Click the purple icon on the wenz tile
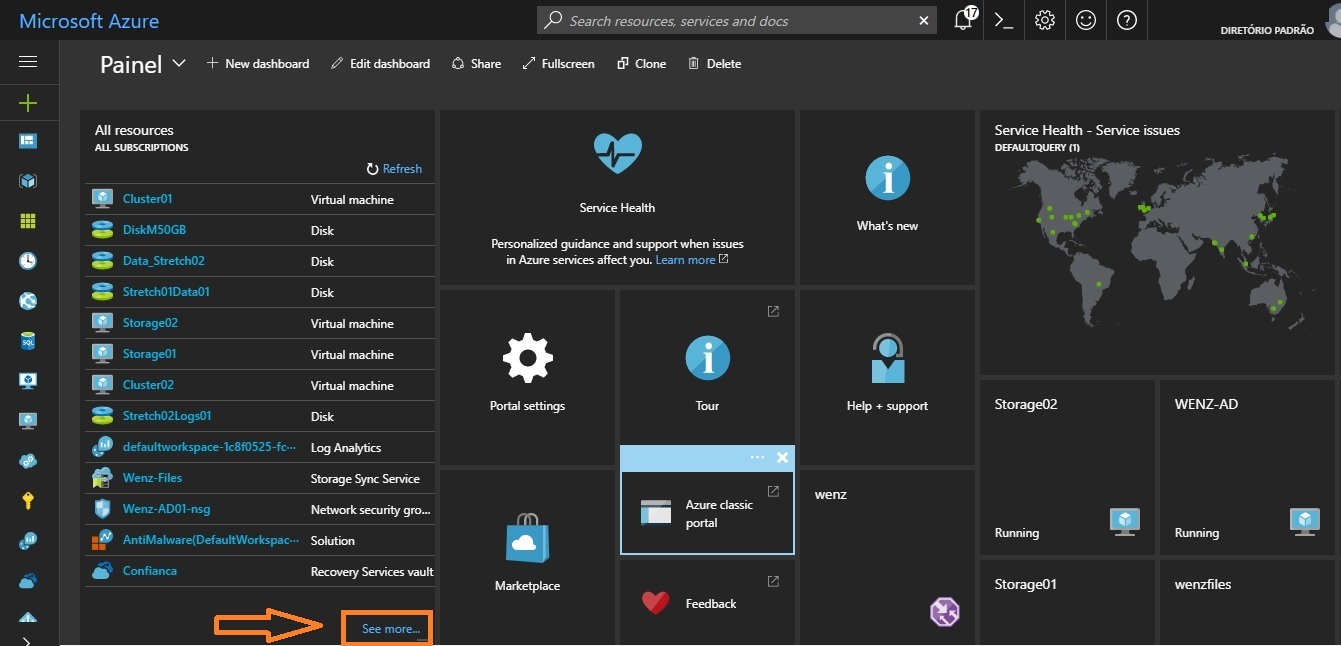Screen dimensions: 1341x646 click(945, 611)
